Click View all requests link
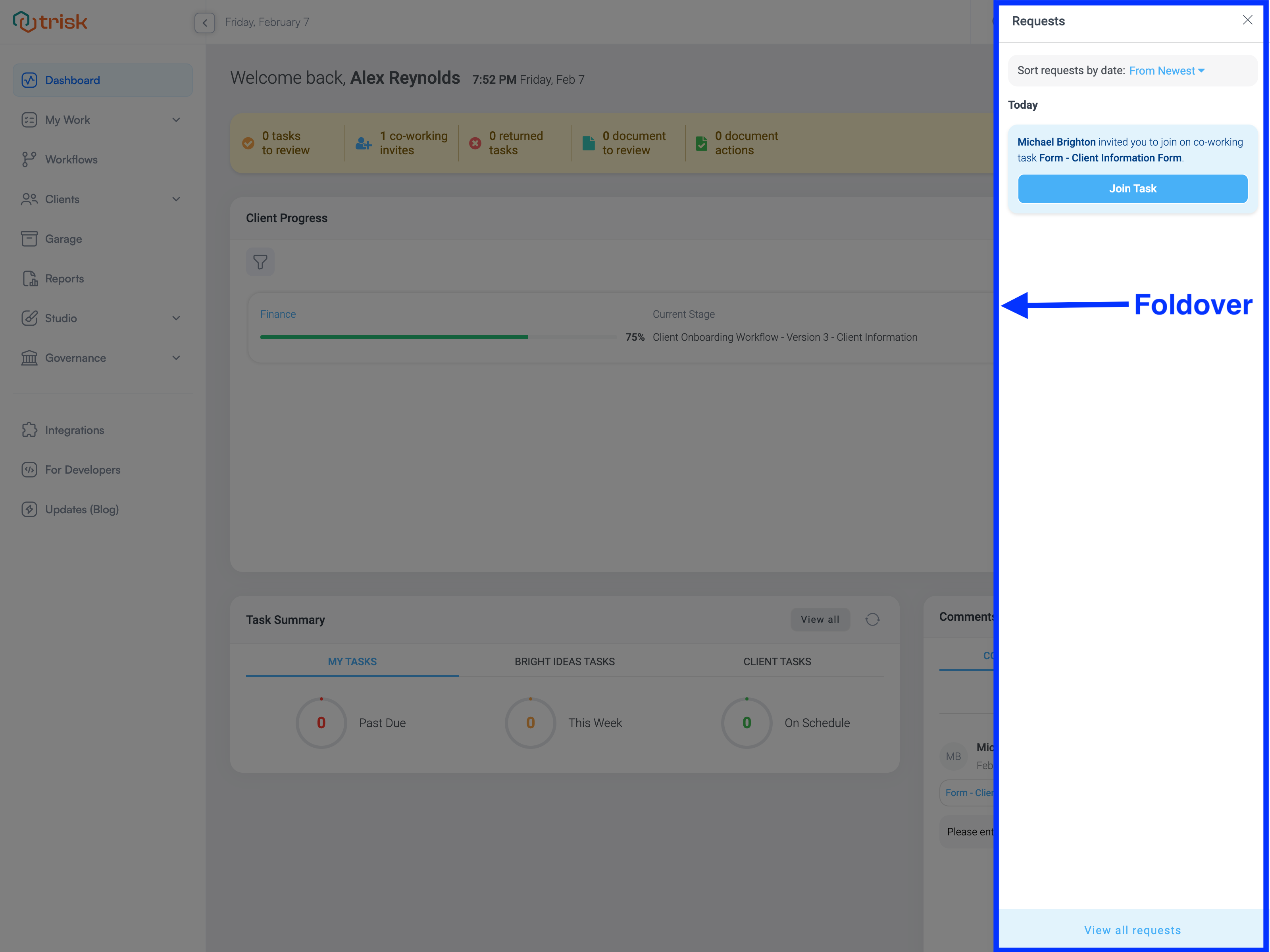1270x952 pixels. click(1132, 930)
